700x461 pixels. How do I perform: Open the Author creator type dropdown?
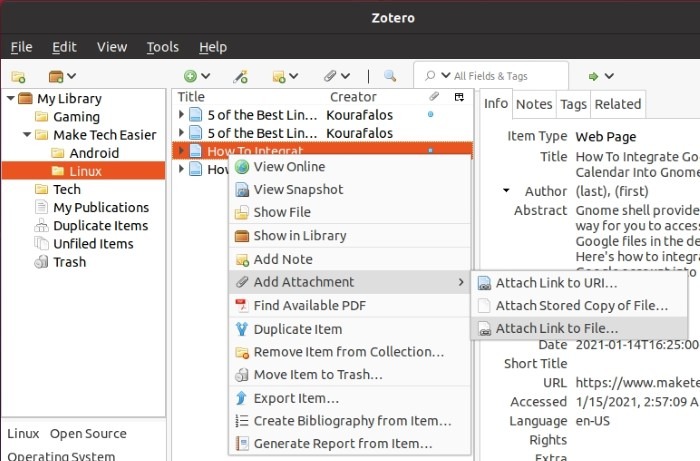(506, 191)
